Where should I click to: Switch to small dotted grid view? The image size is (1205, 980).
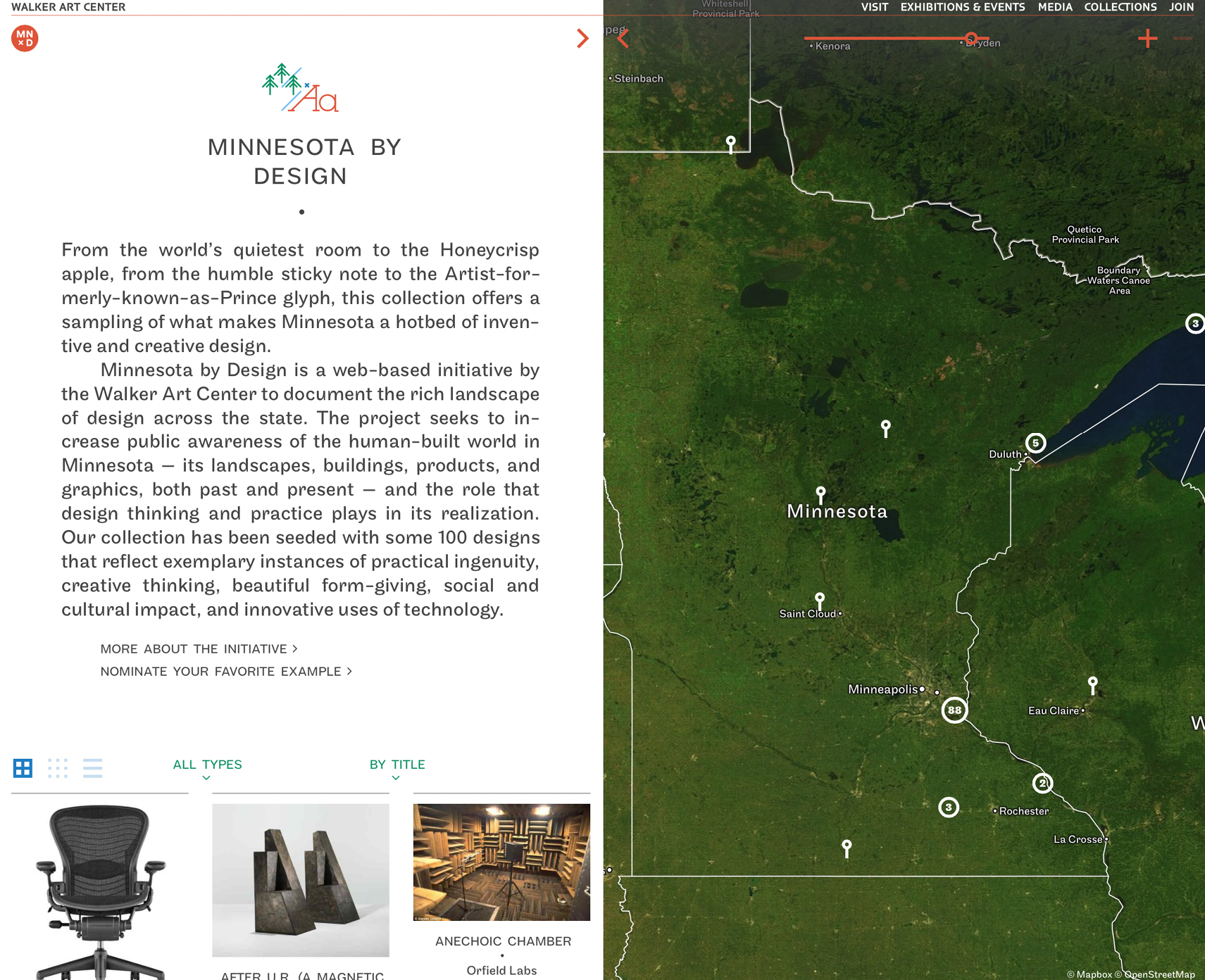[58, 768]
